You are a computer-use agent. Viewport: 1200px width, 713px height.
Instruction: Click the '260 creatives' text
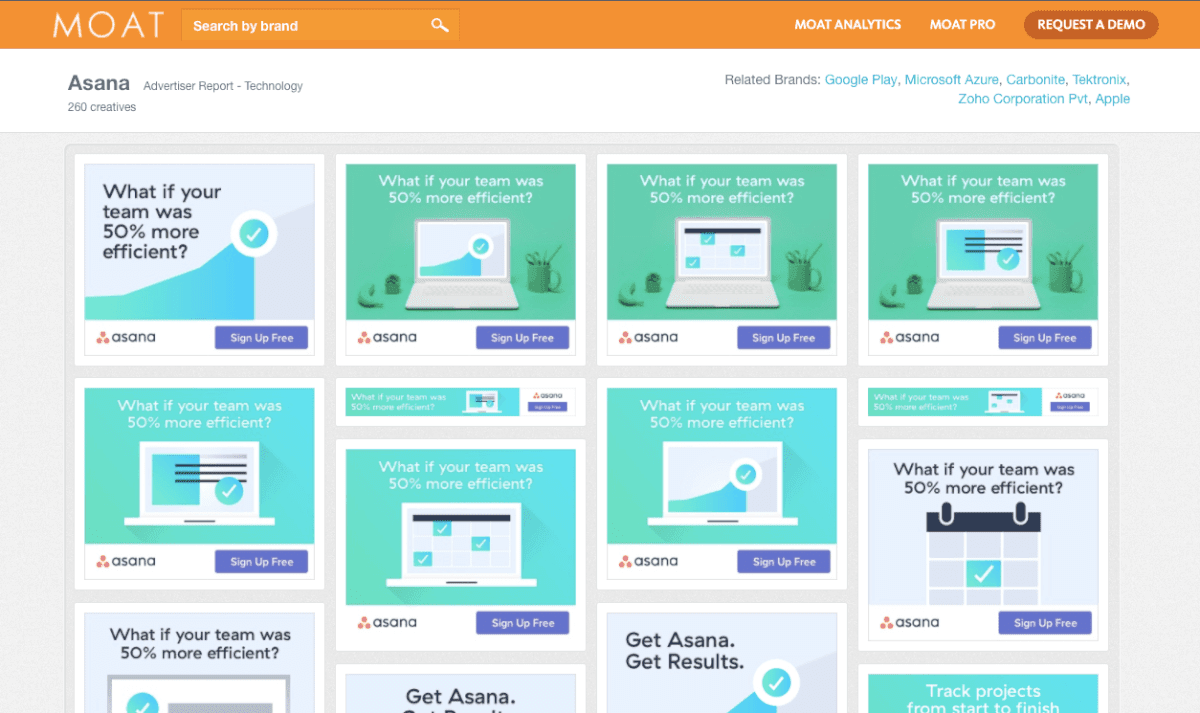point(102,107)
